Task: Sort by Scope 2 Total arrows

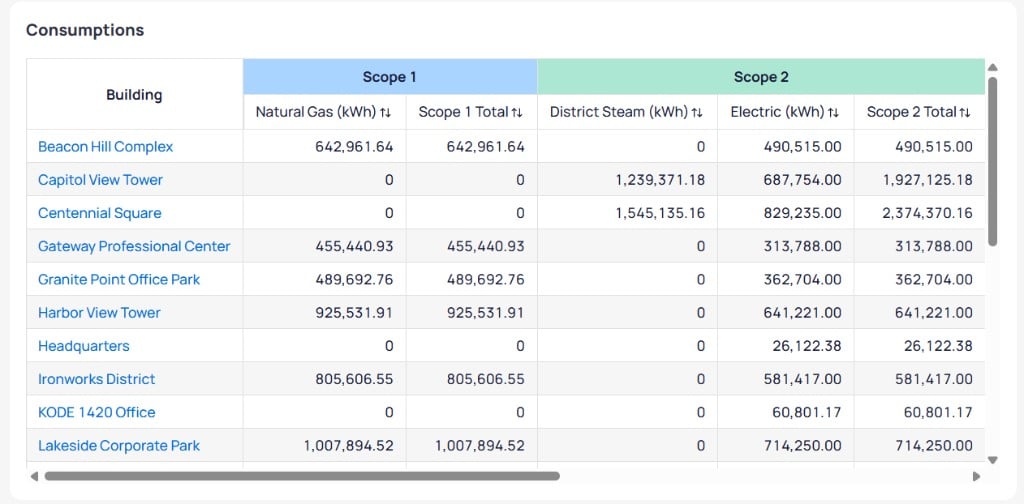Action: pos(965,112)
